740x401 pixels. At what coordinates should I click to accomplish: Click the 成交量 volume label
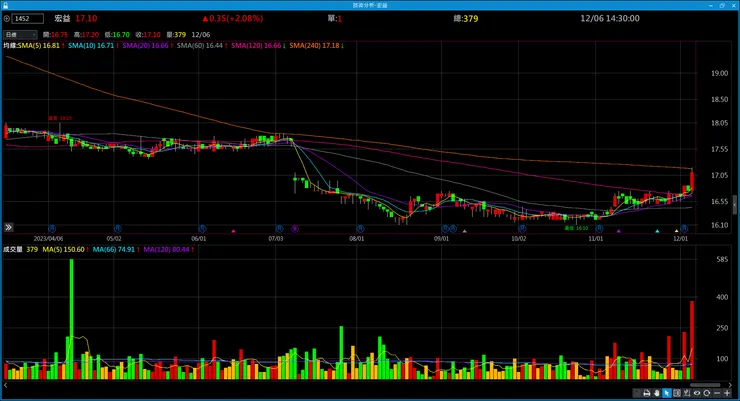(13, 250)
